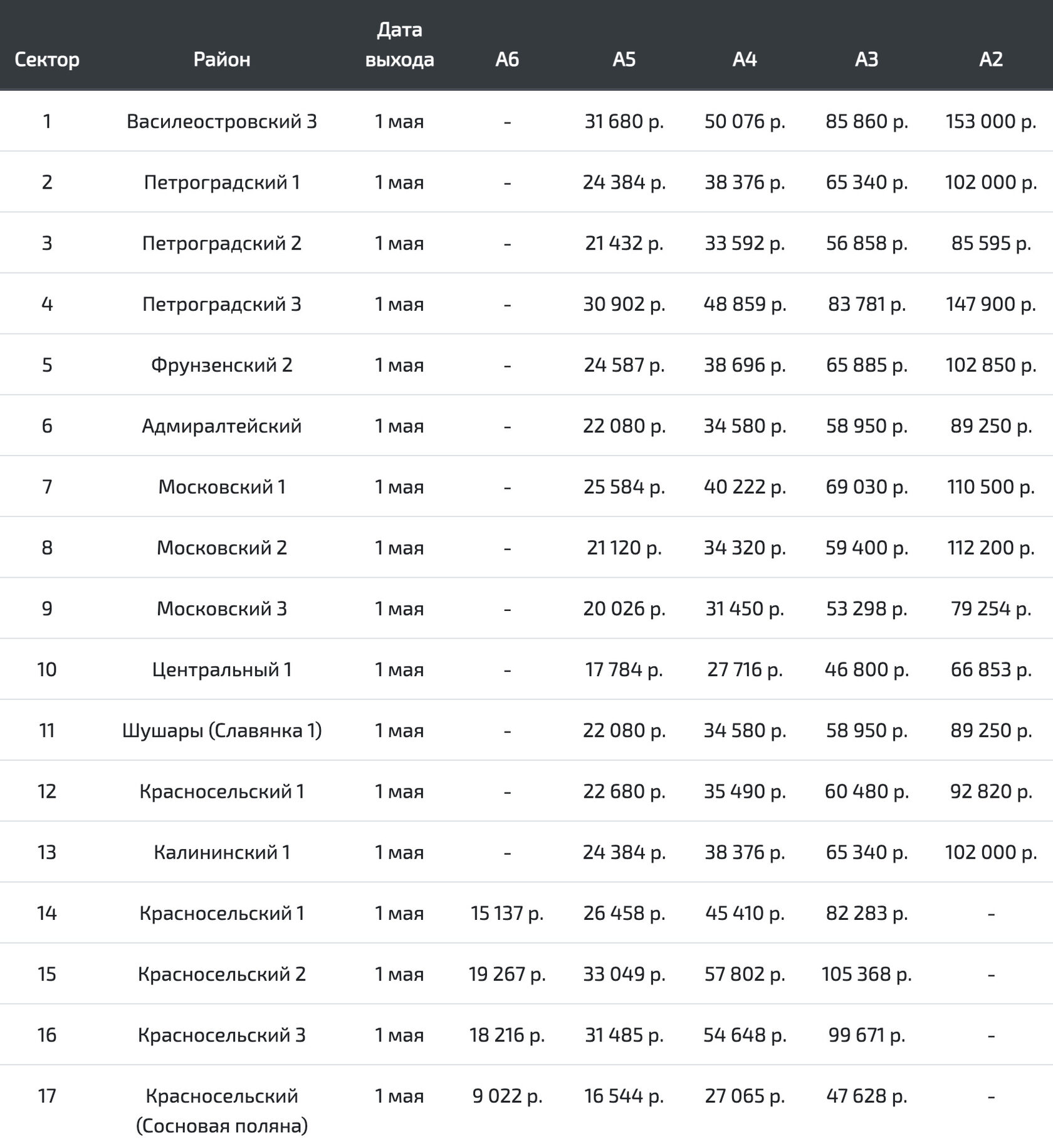Click the A3 column header
This screenshot has width=1053, height=1148.
(x=867, y=60)
